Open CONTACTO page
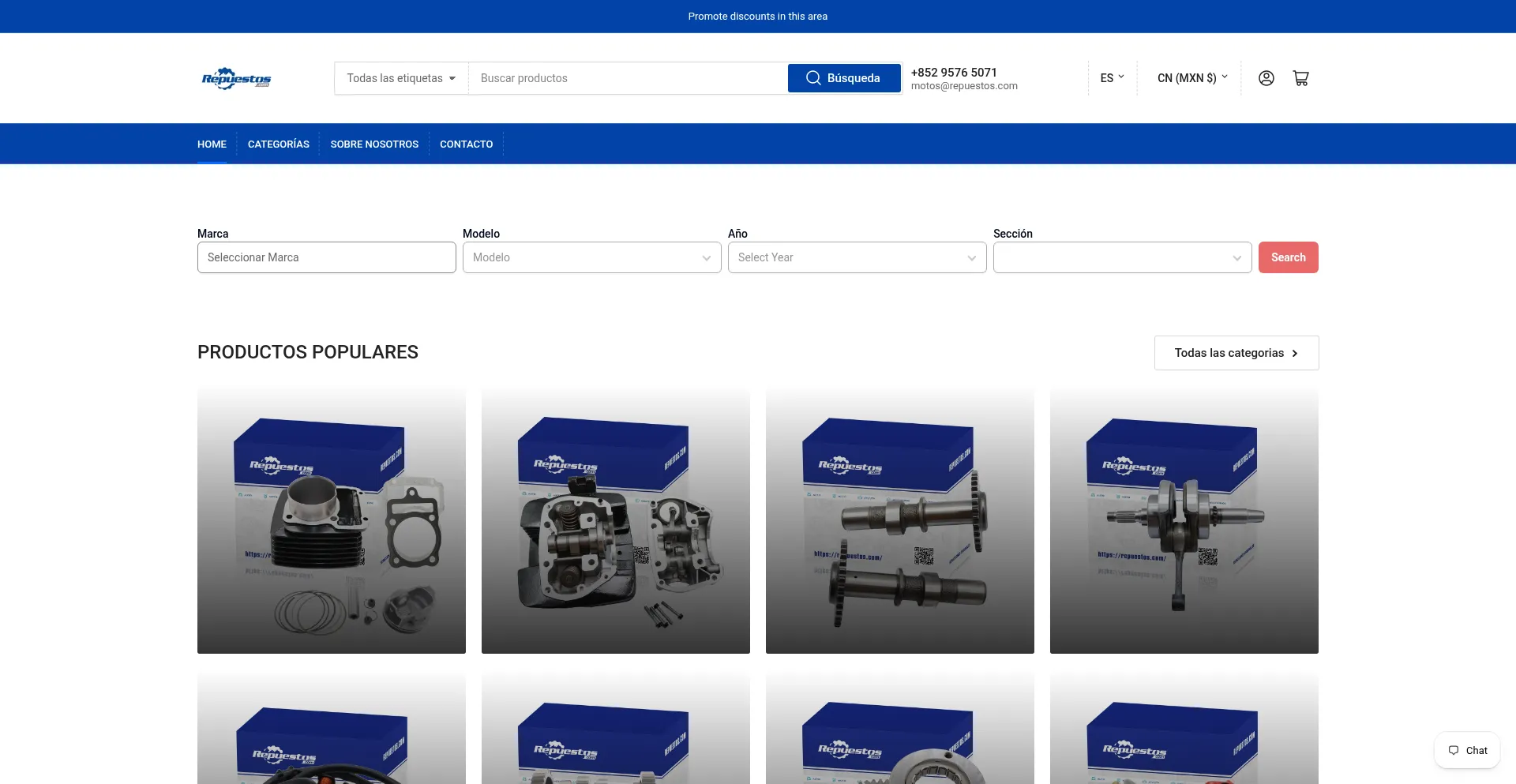 (x=466, y=144)
